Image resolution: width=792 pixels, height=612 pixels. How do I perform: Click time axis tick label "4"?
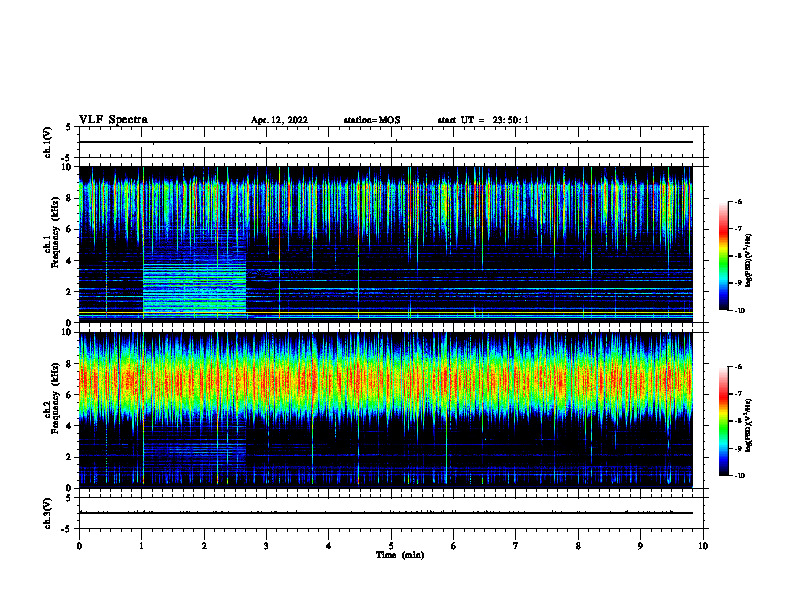[x=329, y=546]
